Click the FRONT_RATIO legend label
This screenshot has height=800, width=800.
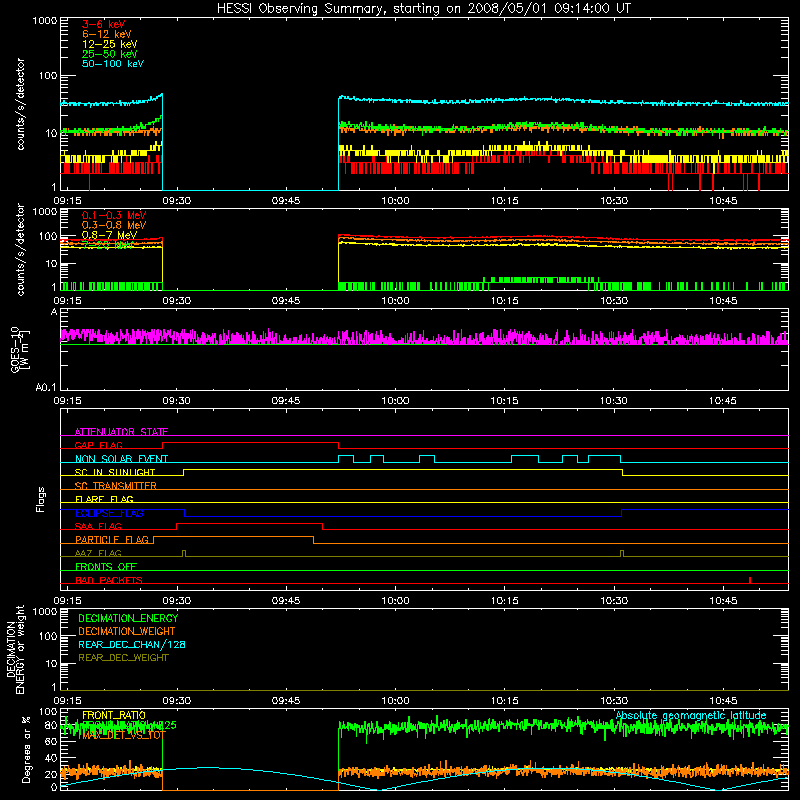point(114,715)
